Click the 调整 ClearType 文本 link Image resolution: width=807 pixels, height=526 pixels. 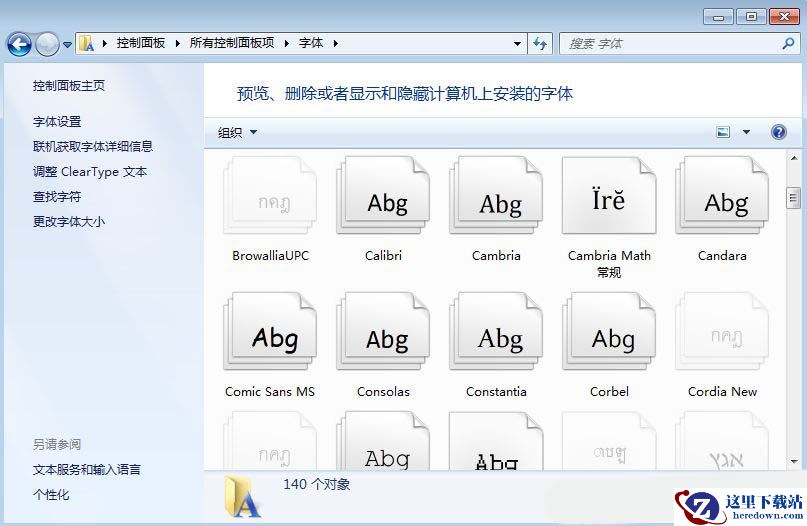[90, 172]
